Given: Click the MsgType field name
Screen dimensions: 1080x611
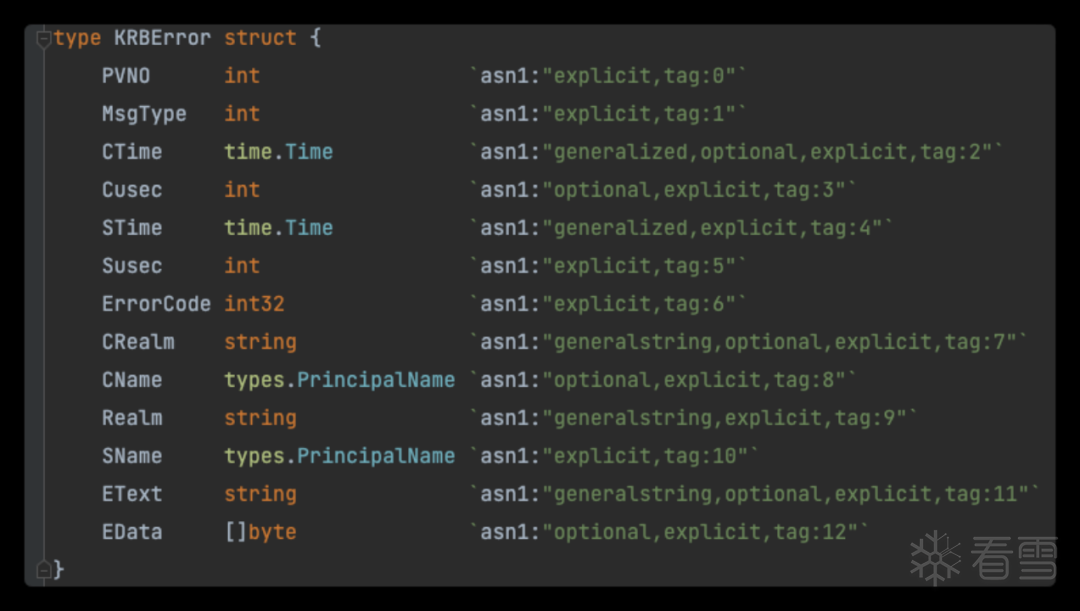Looking at the screenshot, I should [144, 114].
